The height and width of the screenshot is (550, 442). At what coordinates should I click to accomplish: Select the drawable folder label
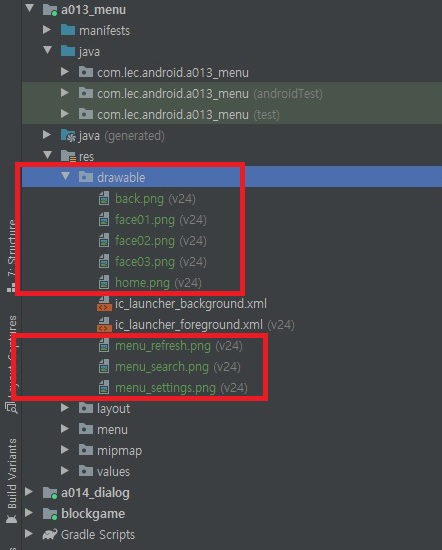121,177
